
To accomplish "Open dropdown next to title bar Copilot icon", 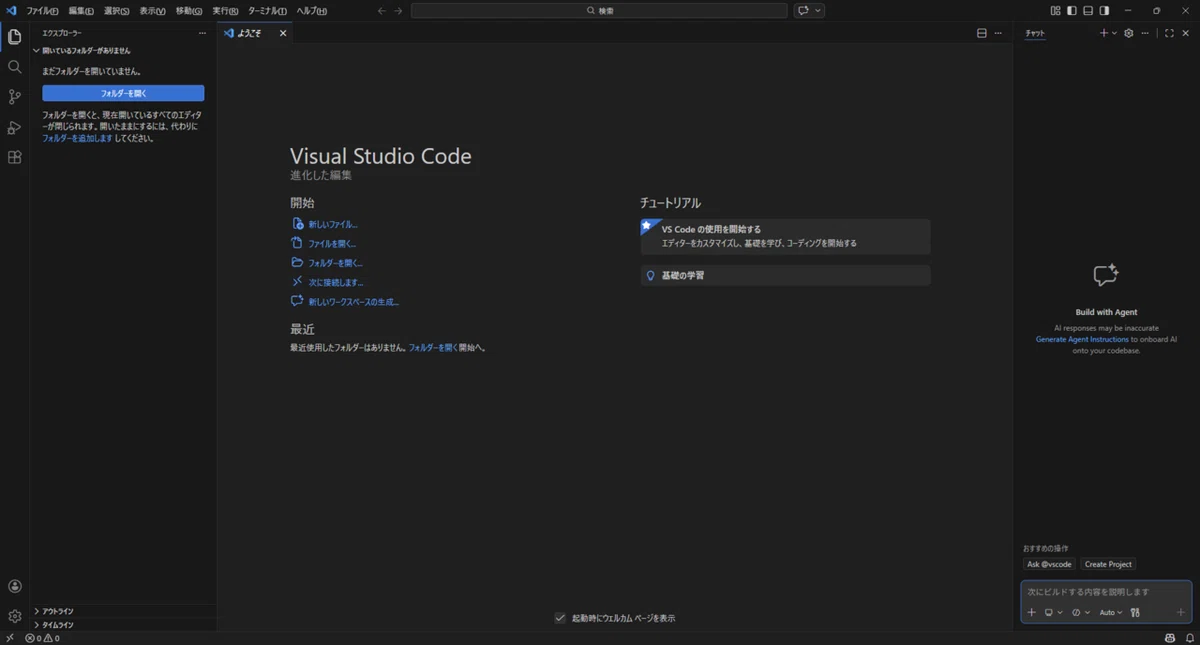I will (x=818, y=10).
